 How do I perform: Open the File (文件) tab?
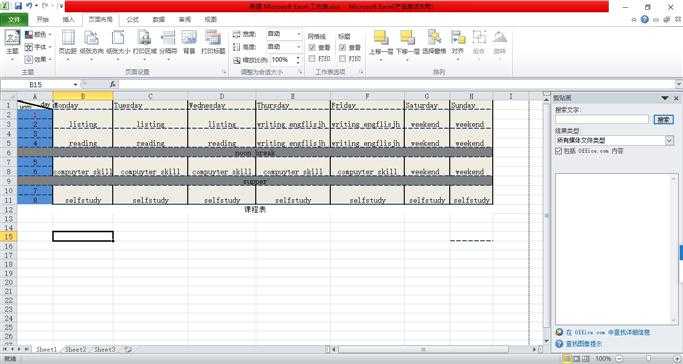[x=14, y=20]
